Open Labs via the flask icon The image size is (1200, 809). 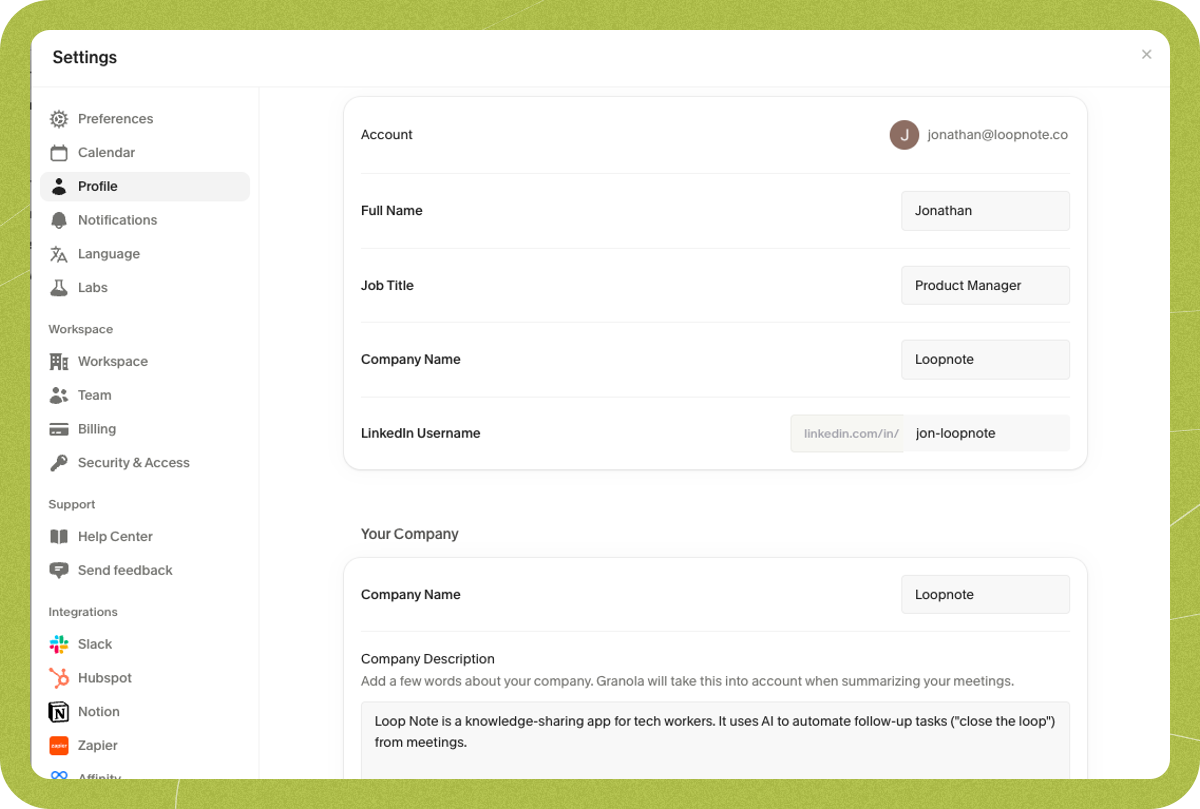click(59, 288)
